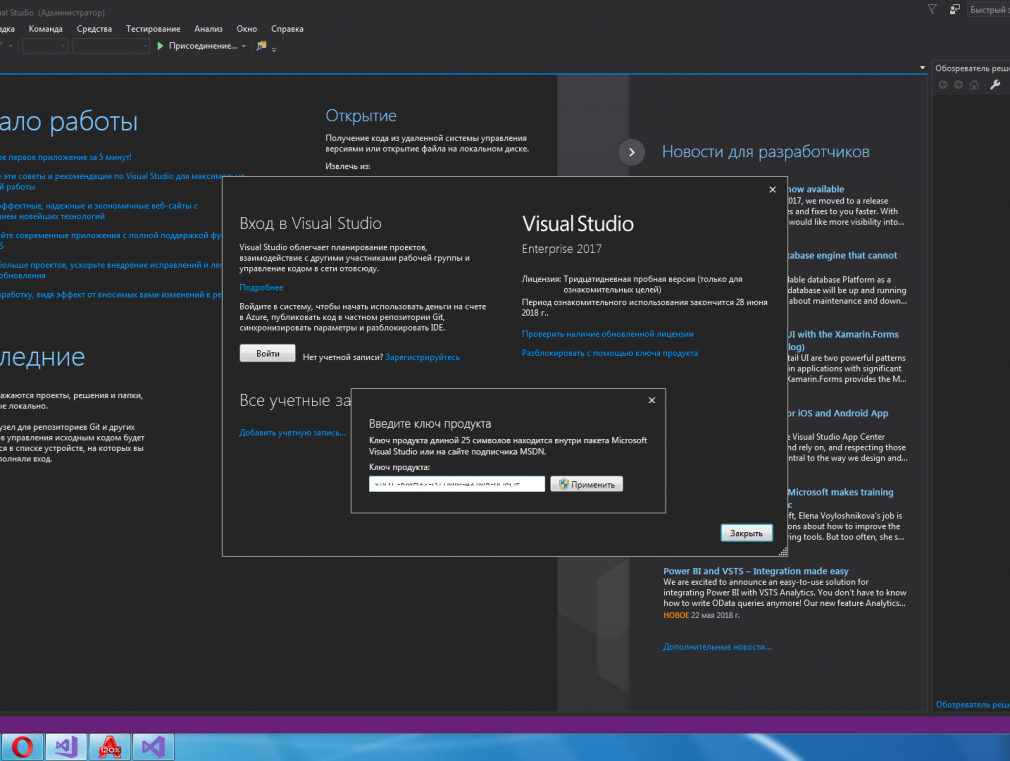
Task: Click the product key input field
Action: point(457,484)
